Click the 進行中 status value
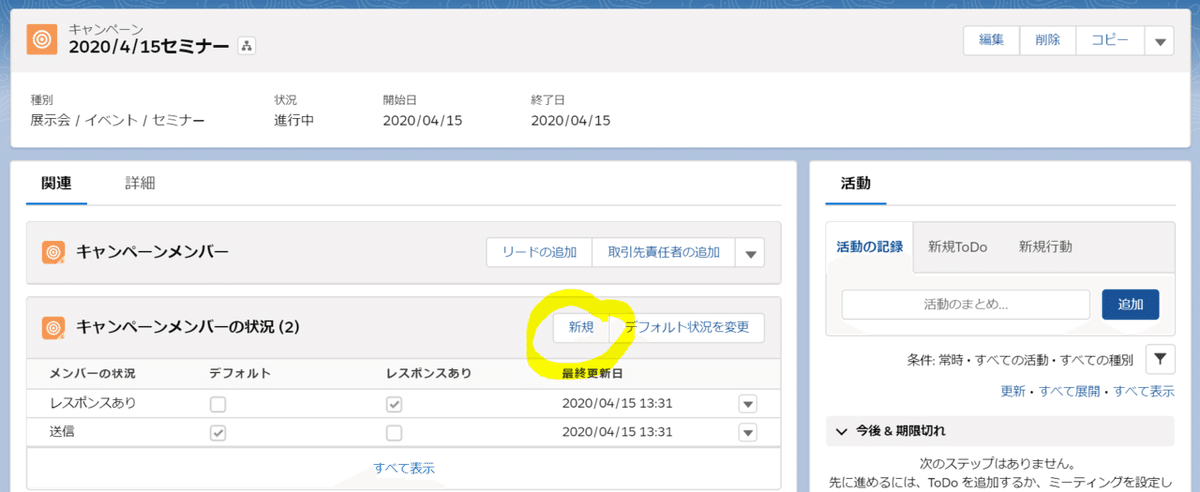 296,121
